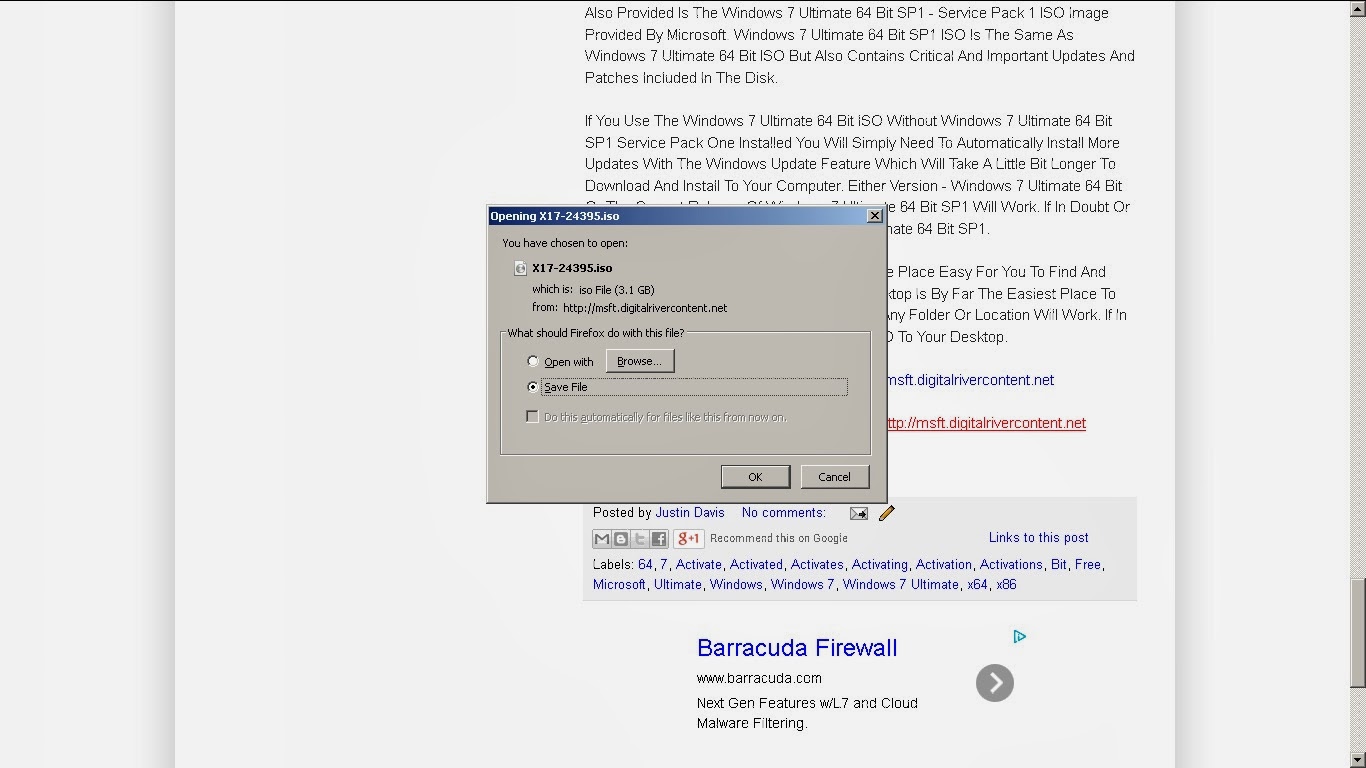
Task: Open the 'Windows 7 Ultimate' label link
Action: (x=901, y=584)
